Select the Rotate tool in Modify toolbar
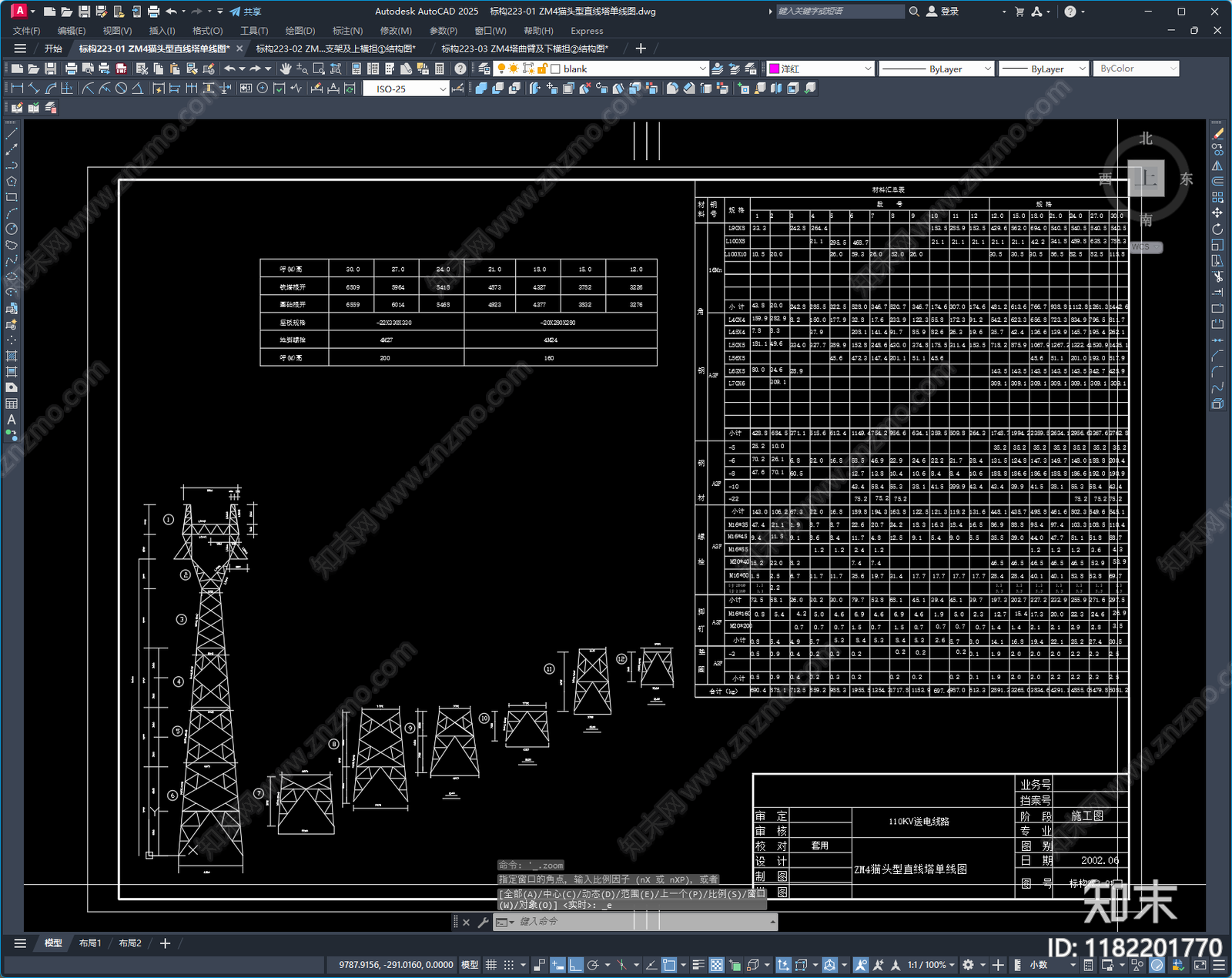 1217,229
